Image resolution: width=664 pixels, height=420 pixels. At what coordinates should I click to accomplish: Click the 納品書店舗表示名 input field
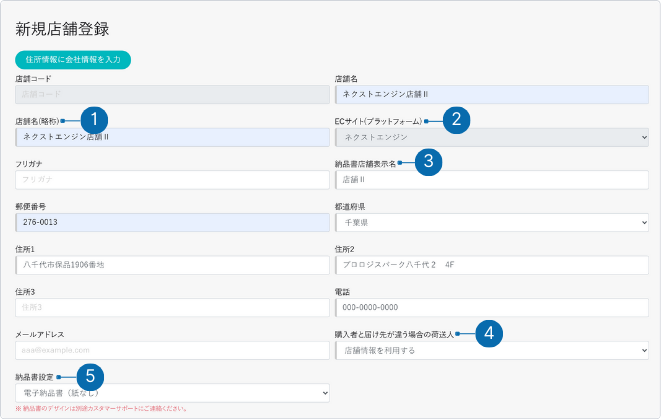pyautogui.click(x=492, y=180)
